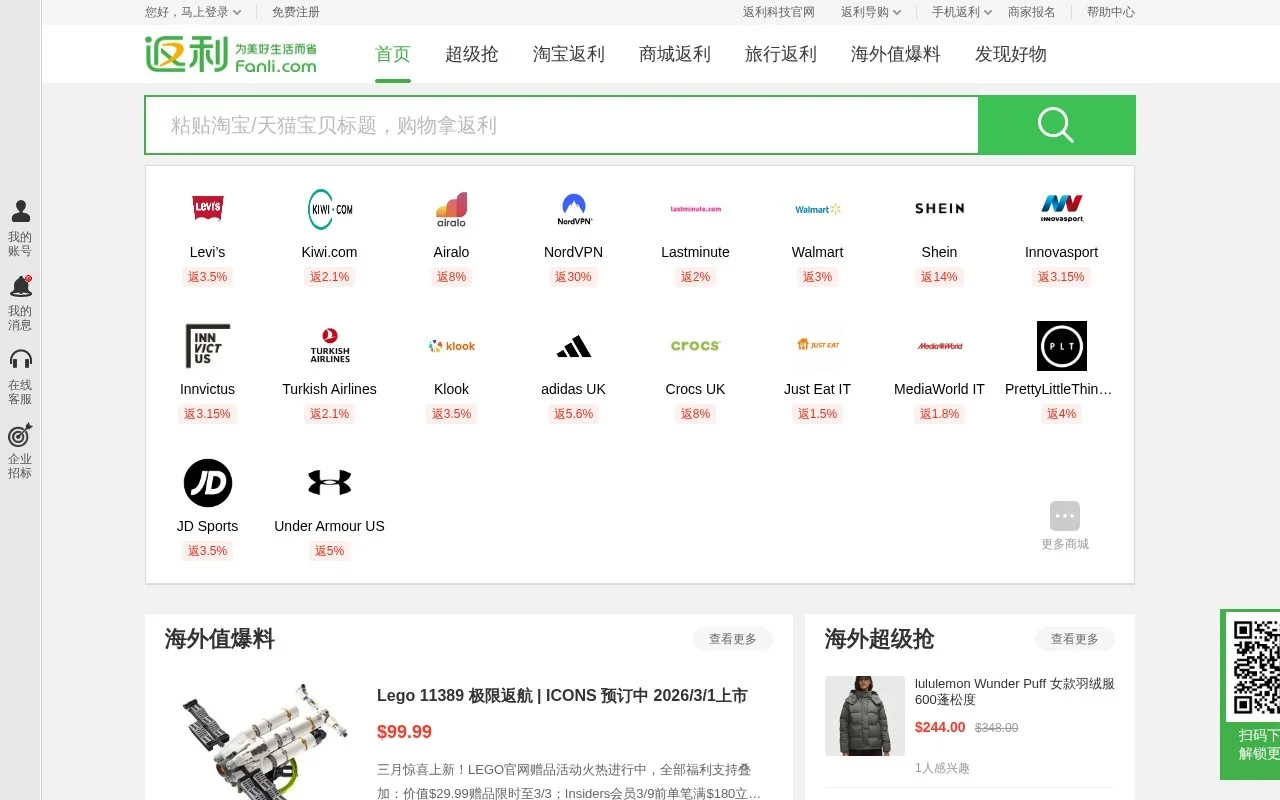Select the SHEIN store logo
Image resolution: width=1280 pixels, height=800 pixels.
pos(939,209)
